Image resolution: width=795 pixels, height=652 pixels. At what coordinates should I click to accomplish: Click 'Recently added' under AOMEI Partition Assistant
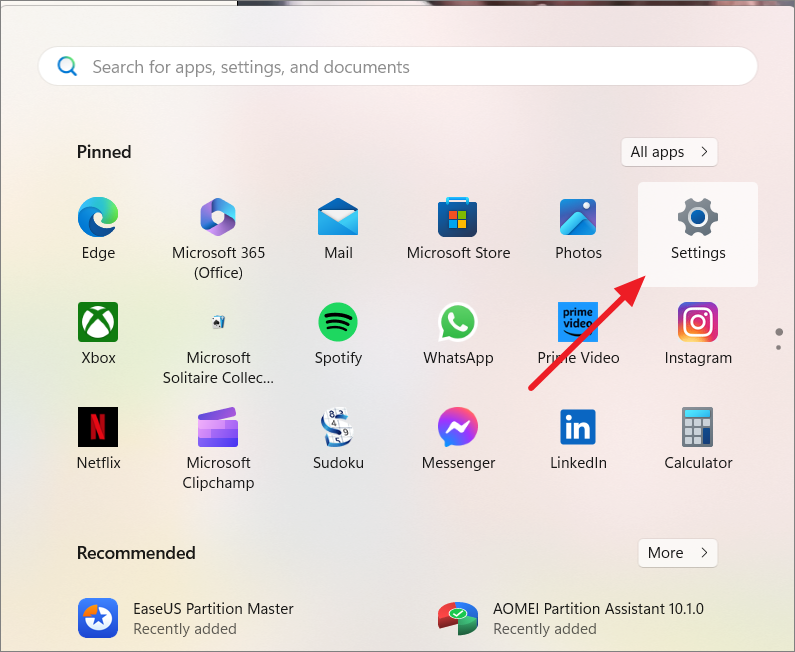(545, 629)
